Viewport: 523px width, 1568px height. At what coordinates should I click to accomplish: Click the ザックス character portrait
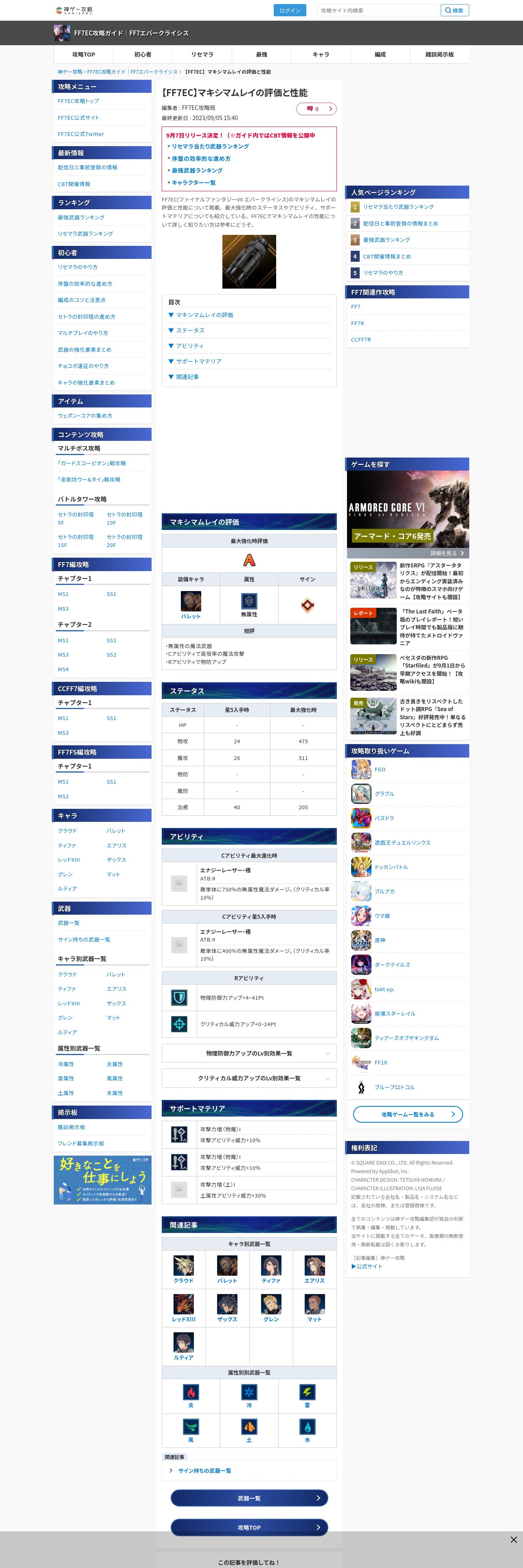tap(227, 1304)
